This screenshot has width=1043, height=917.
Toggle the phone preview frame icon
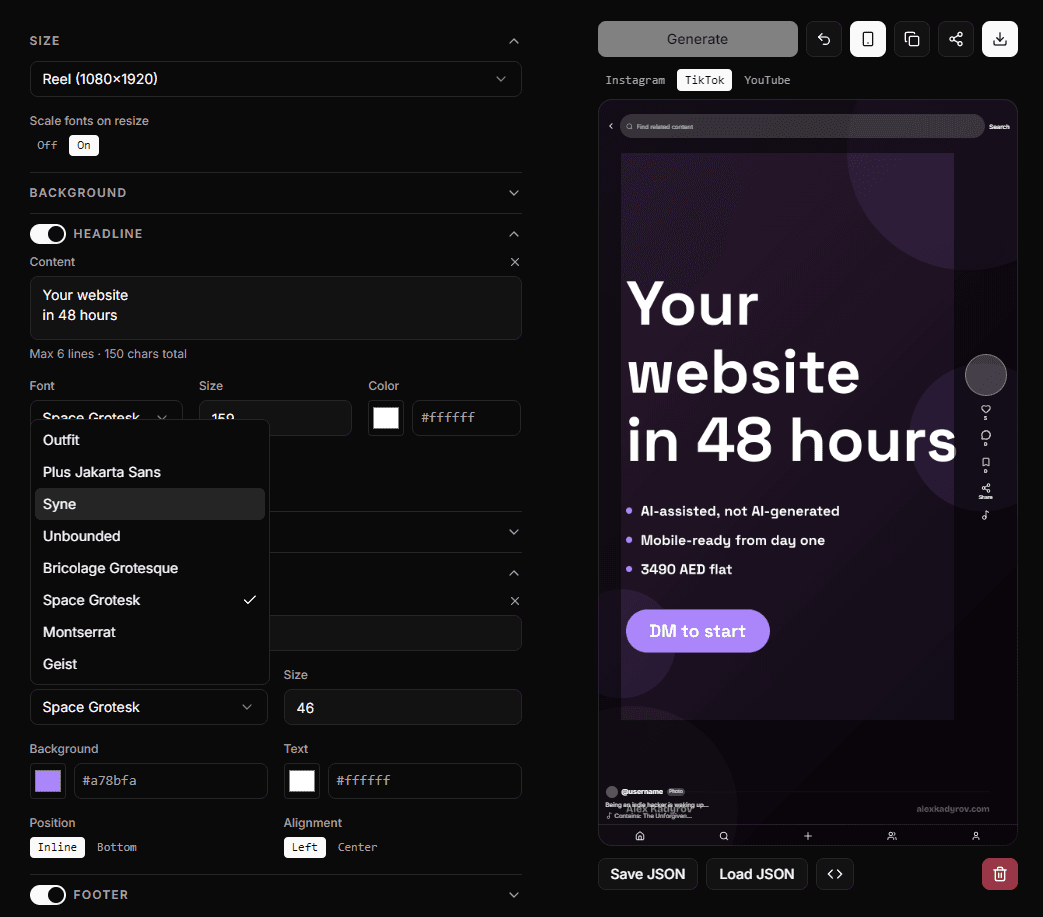(867, 39)
